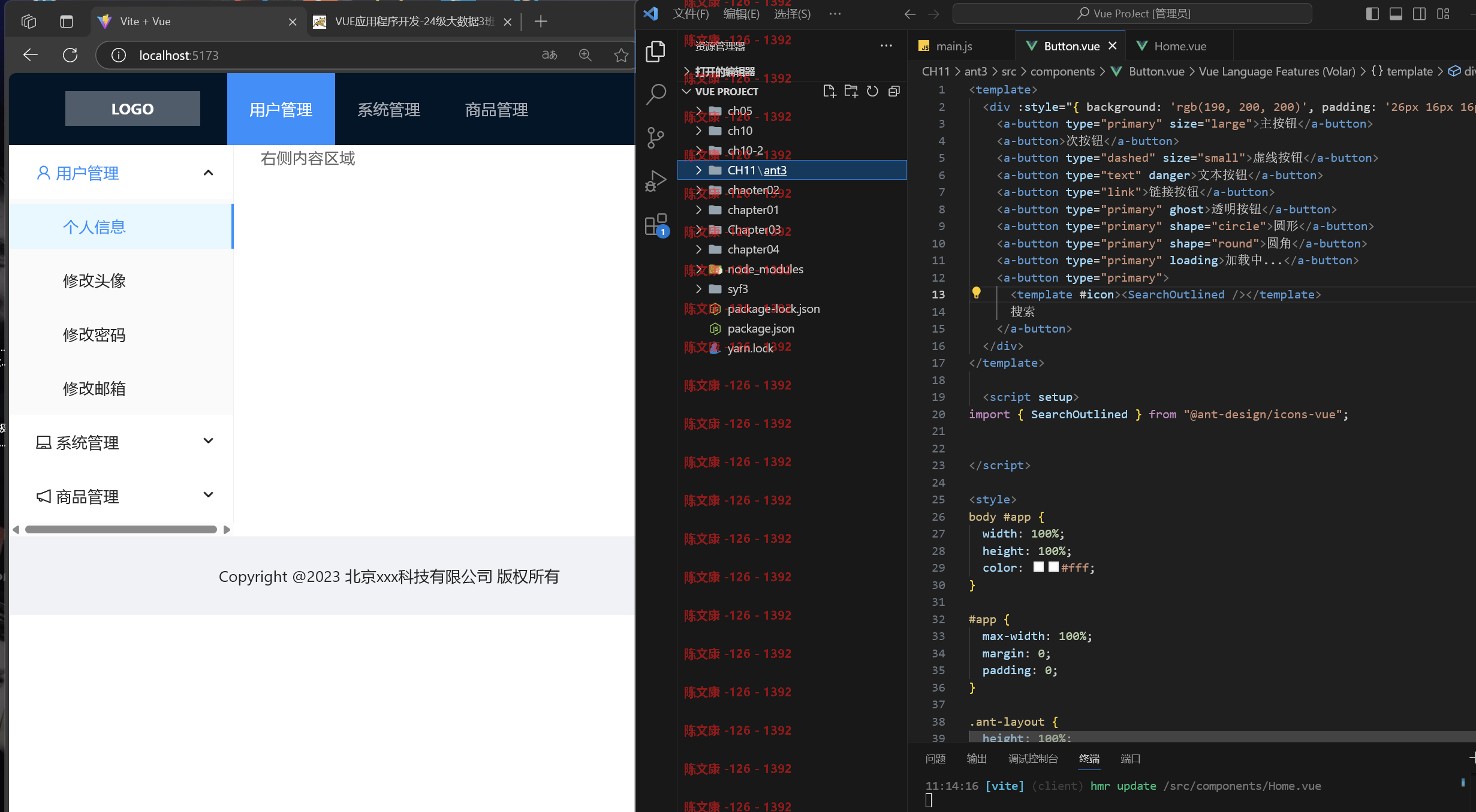1476x812 pixels.
Task: Open 修改邮箱 menu item
Action: tap(121, 388)
